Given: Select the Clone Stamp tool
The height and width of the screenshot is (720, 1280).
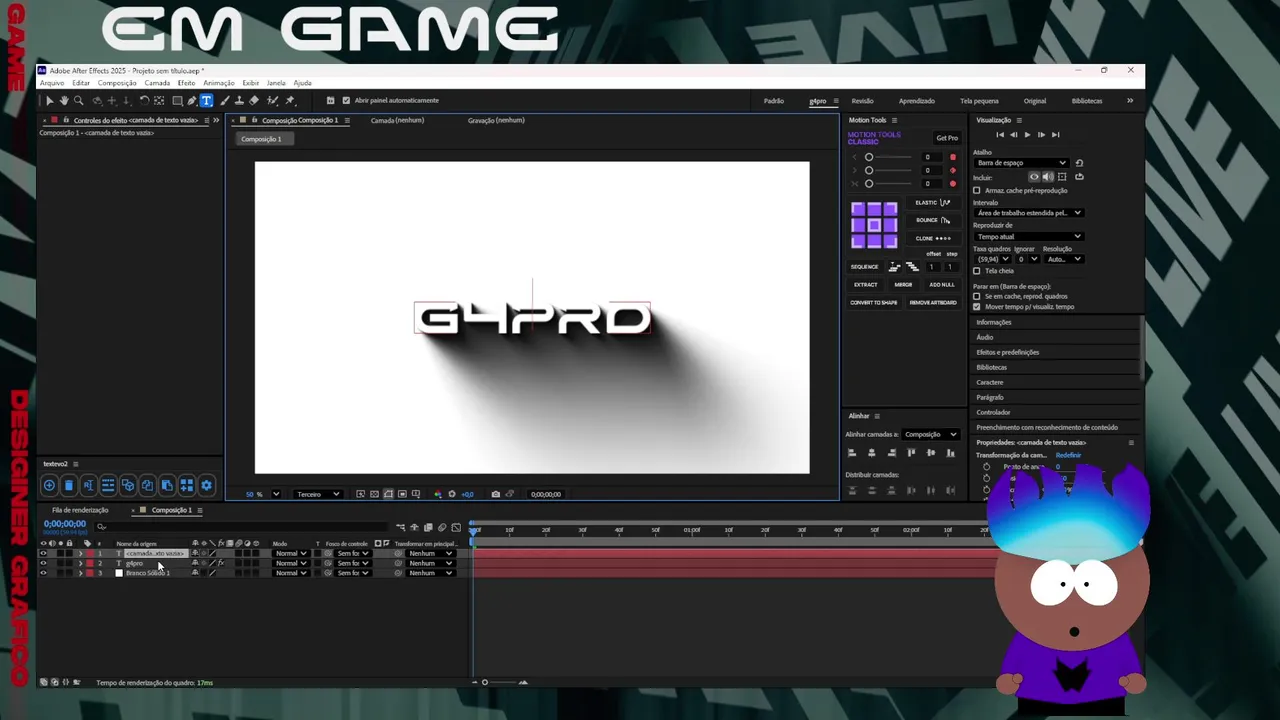Looking at the screenshot, I should 239,100.
